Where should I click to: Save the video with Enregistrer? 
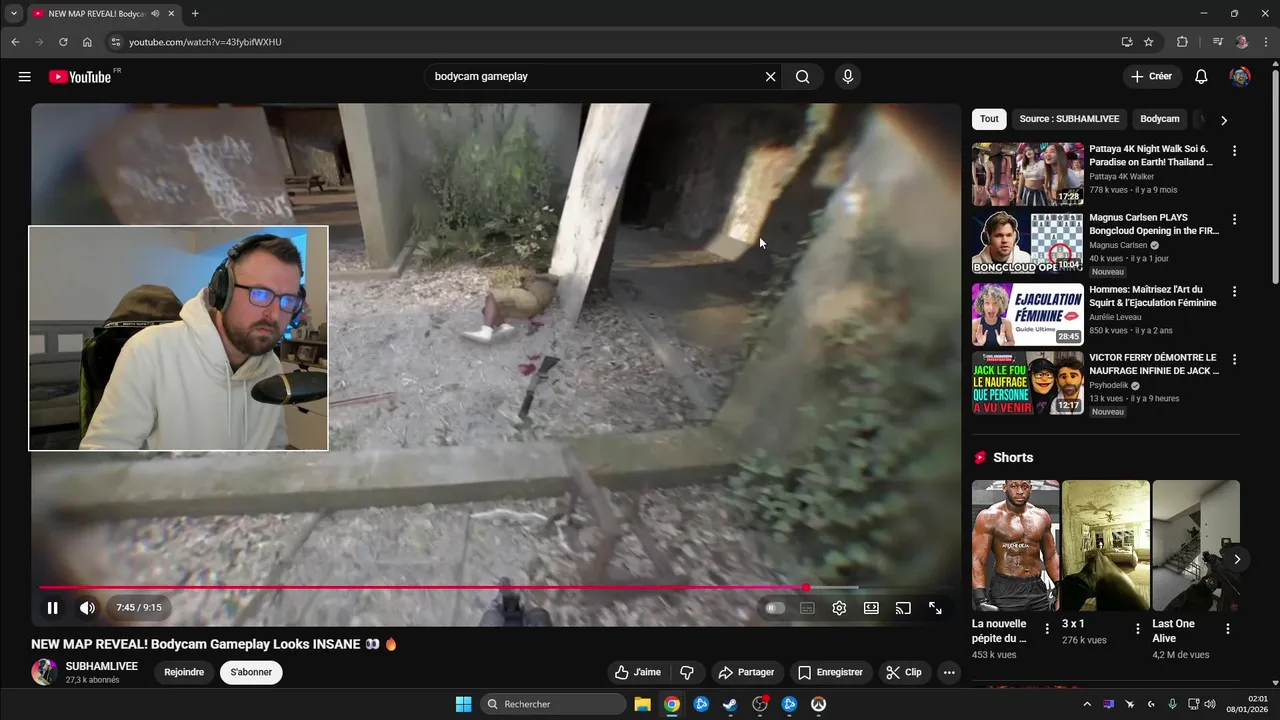pos(830,672)
